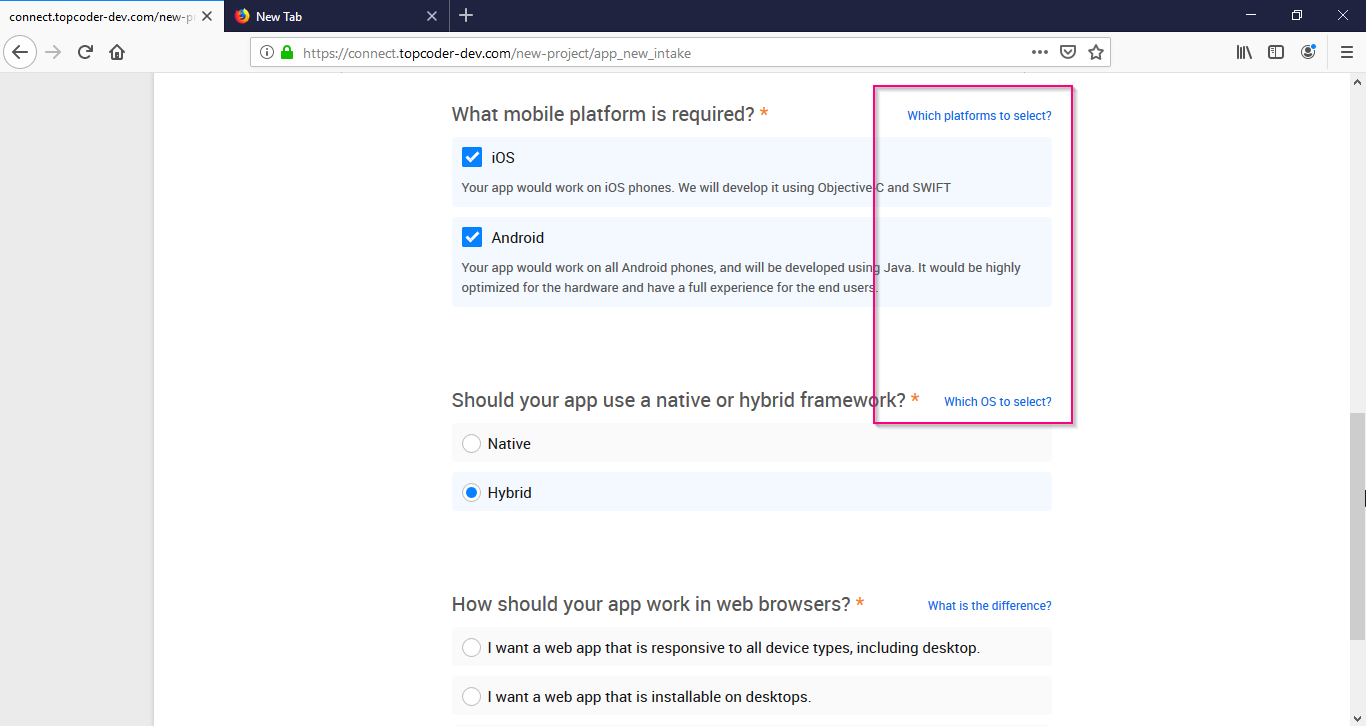The image size is (1366, 726).
Task: Open "What is the difference?" help link
Action: pyautogui.click(x=989, y=606)
